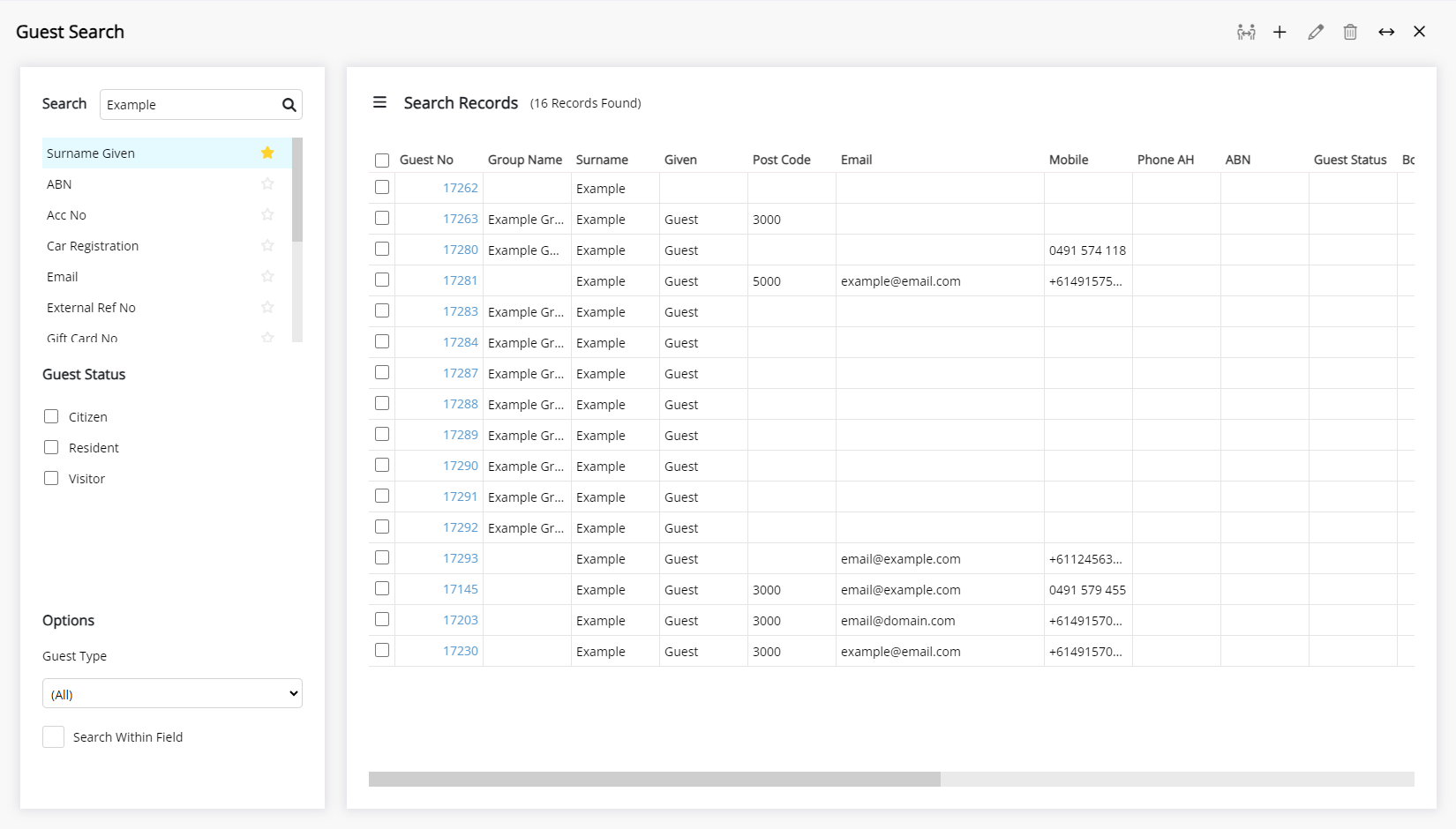
Task: Sort by Phone AH column header
Action: coord(1165,160)
